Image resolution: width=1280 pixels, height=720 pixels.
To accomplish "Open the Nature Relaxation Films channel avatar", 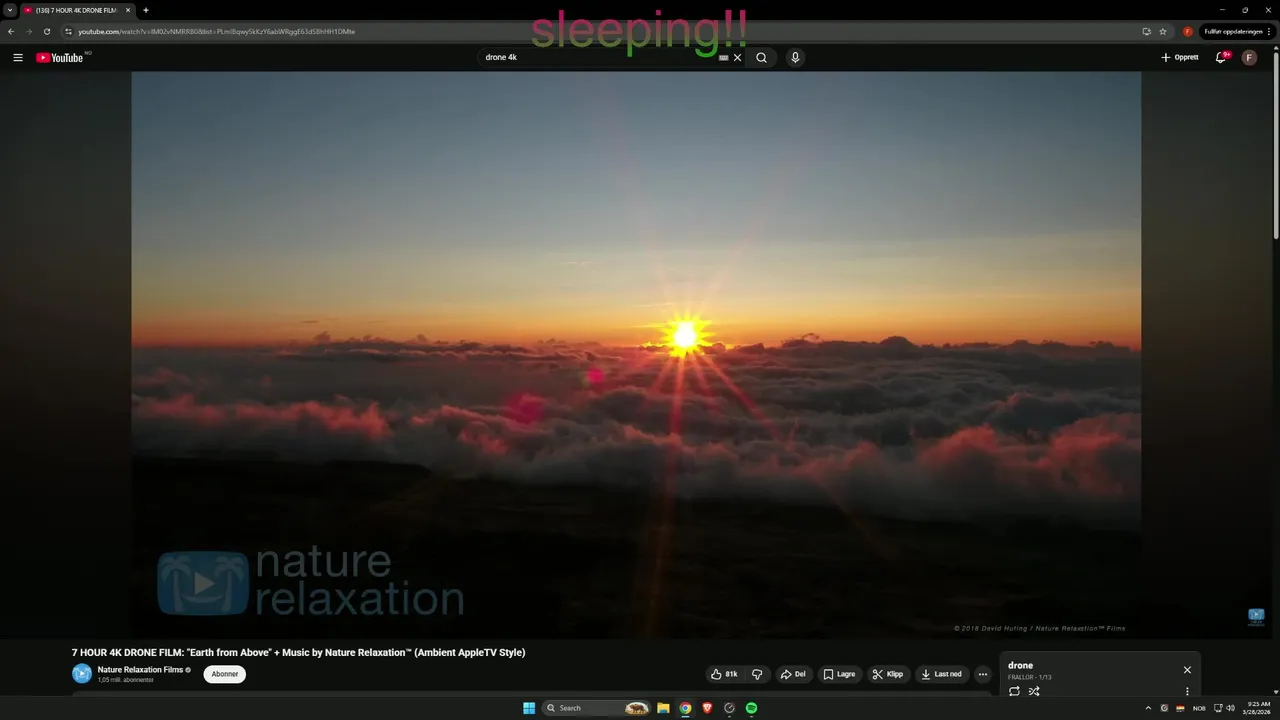I will point(82,673).
